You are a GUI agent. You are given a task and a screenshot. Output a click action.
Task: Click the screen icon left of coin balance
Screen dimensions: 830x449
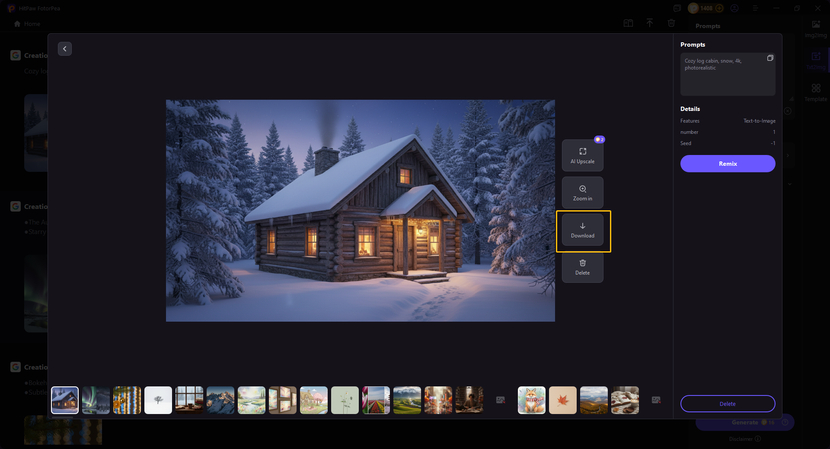click(677, 8)
